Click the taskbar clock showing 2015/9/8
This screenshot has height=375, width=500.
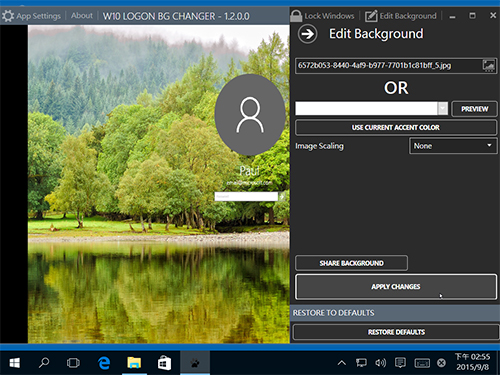pos(472,362)
